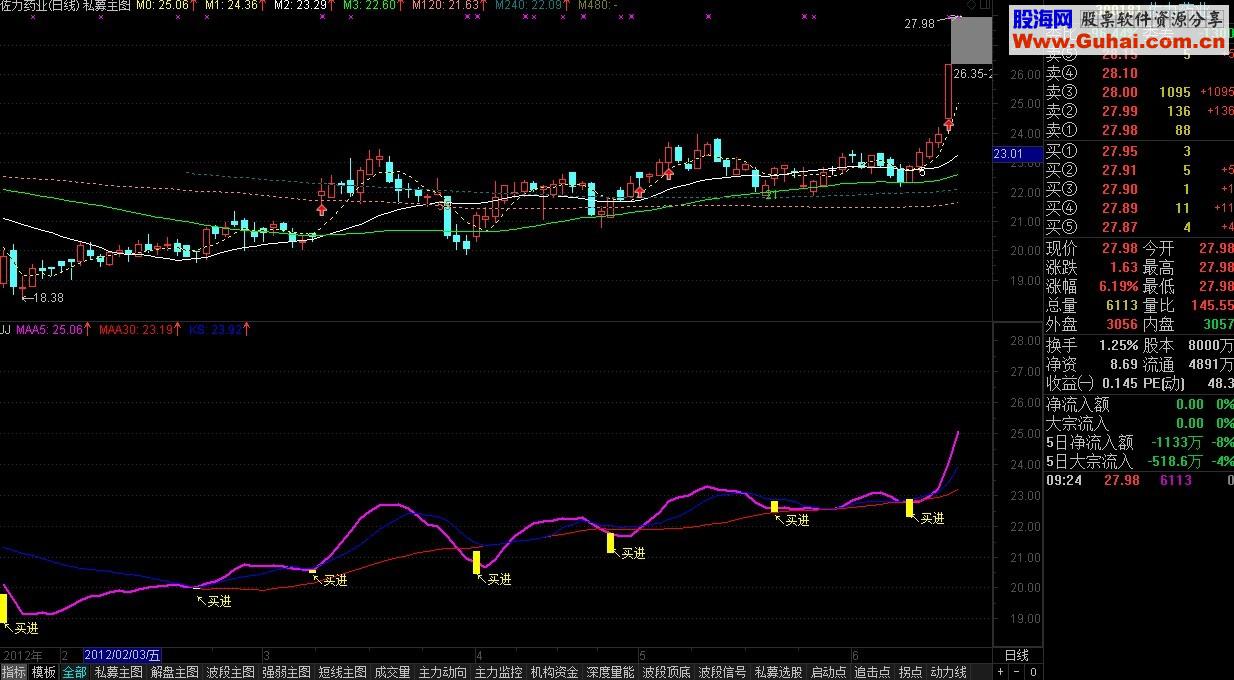Pick the 短线主图 indicator
The height and width of the screenshot is (680, 1234).
342,672
